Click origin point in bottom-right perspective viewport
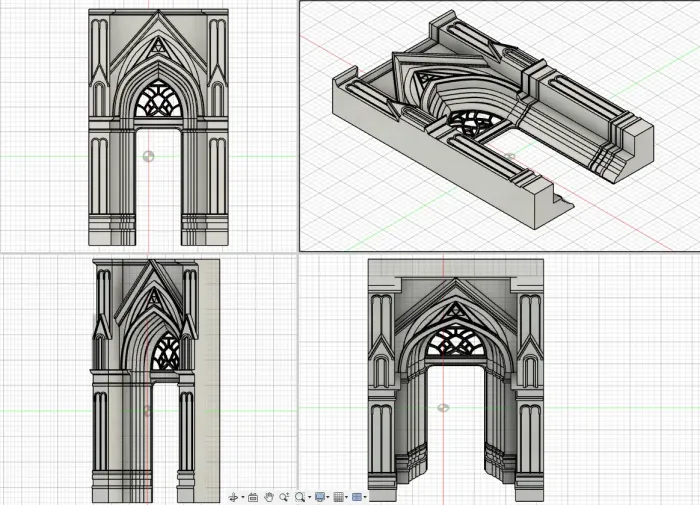The height and width of the screenshot is (505, 700). click(443, 408)
